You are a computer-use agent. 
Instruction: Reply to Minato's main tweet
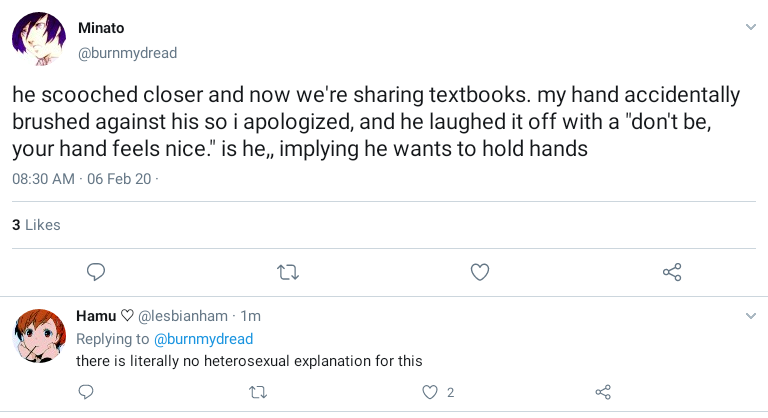pos(96,272)
